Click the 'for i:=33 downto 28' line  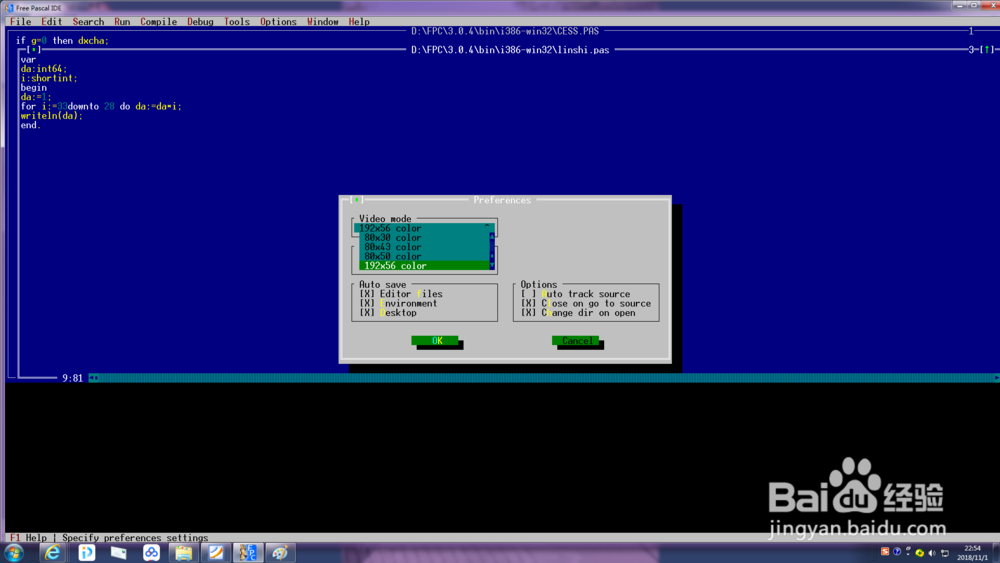tap(101, 106)
